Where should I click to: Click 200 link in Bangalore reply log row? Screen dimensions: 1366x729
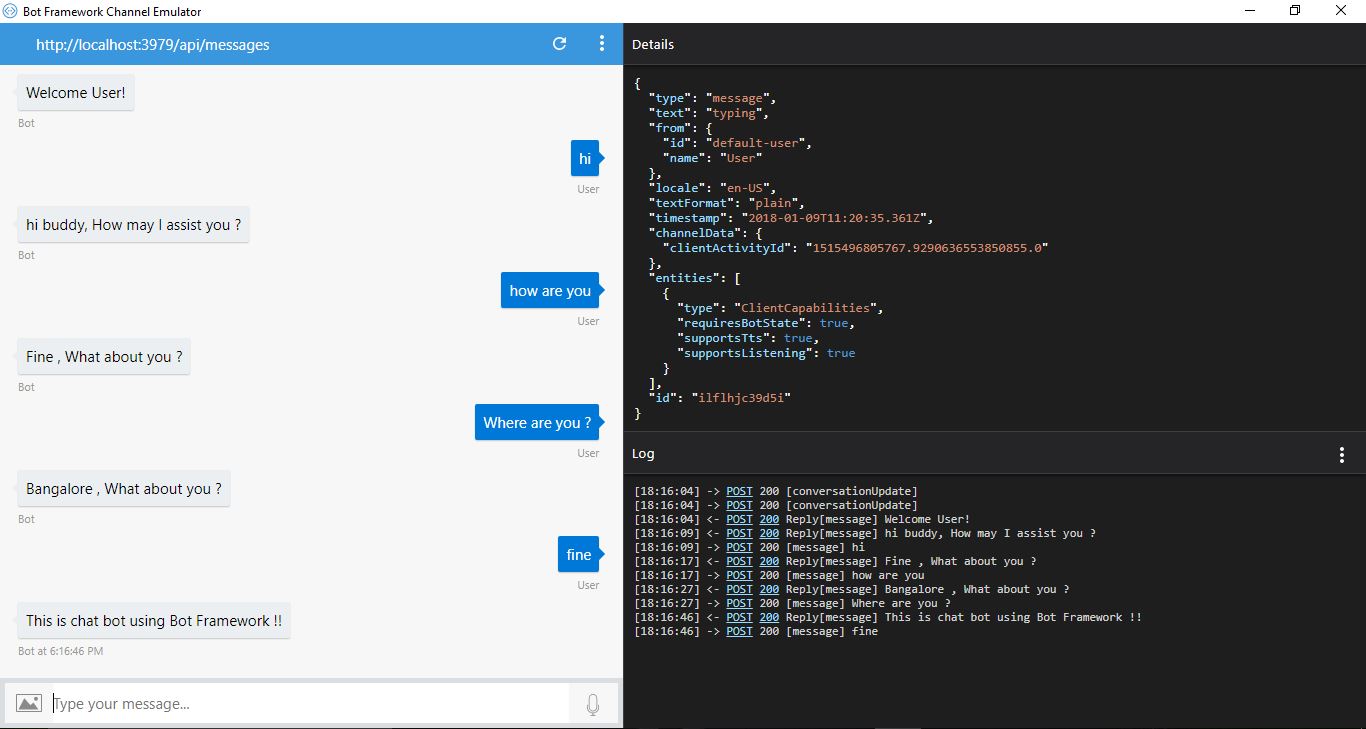click(x=769, y=589)
